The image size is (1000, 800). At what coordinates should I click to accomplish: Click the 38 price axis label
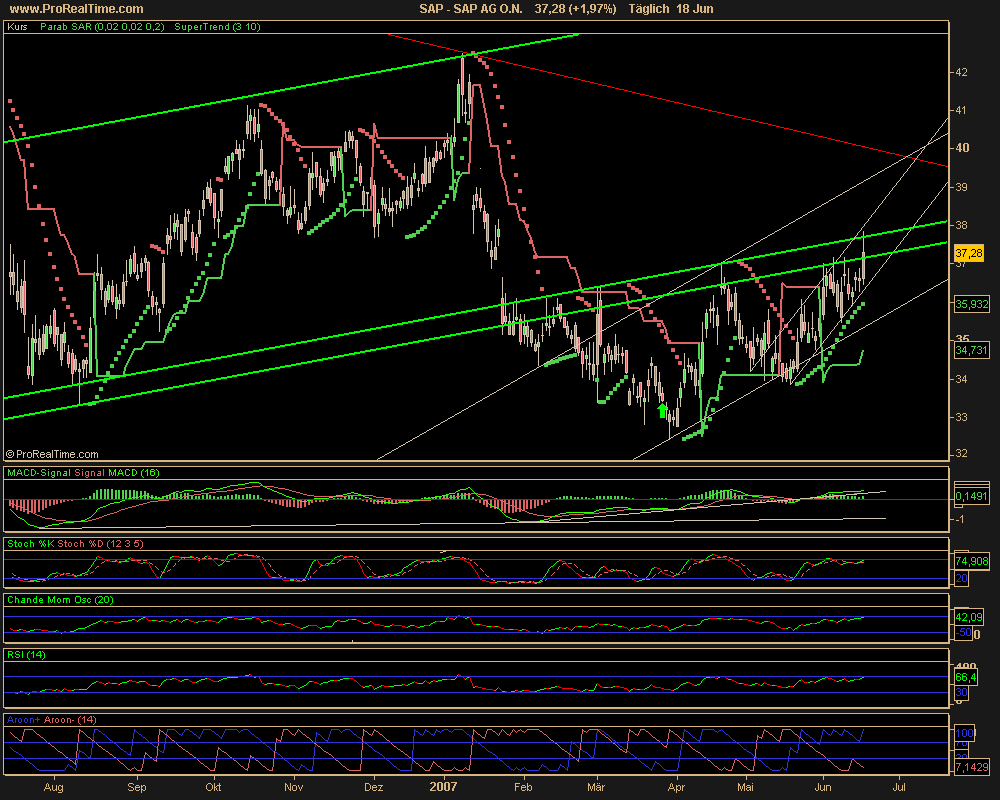960,225
